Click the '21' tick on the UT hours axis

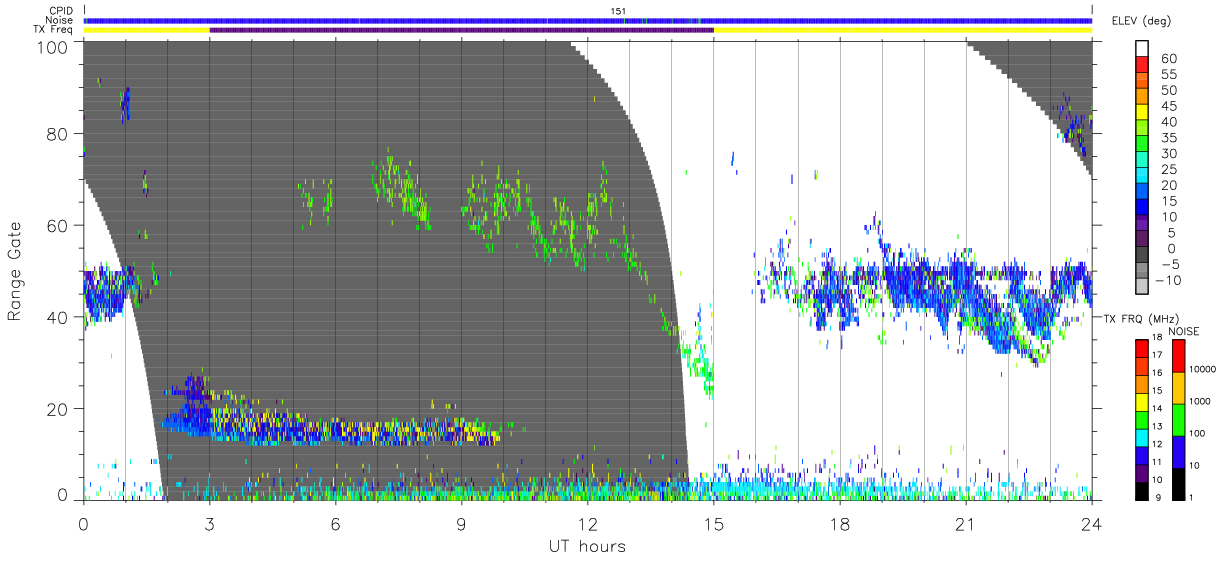965,523
